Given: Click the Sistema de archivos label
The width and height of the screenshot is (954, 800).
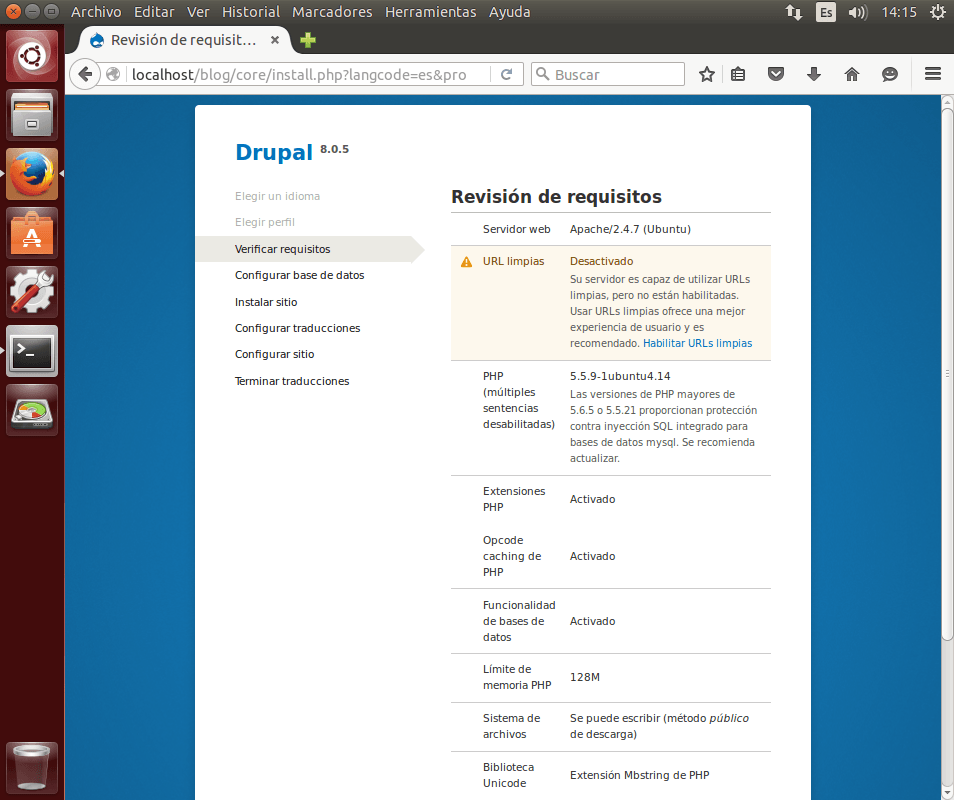Looking at the screenshot, I should tap(512, 726).
